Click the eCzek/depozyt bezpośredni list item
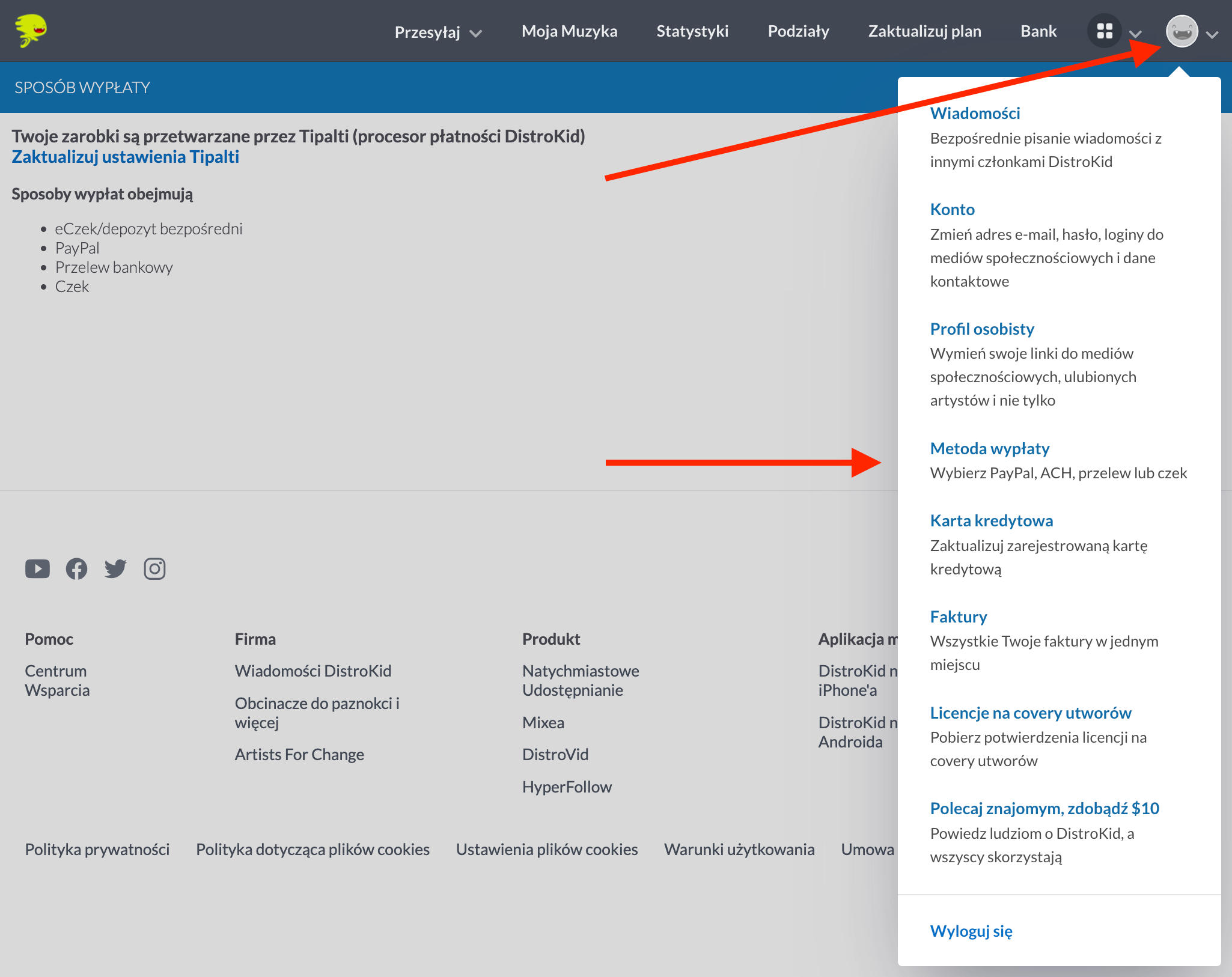This screenshot has height=977, width=1232. 148,229
